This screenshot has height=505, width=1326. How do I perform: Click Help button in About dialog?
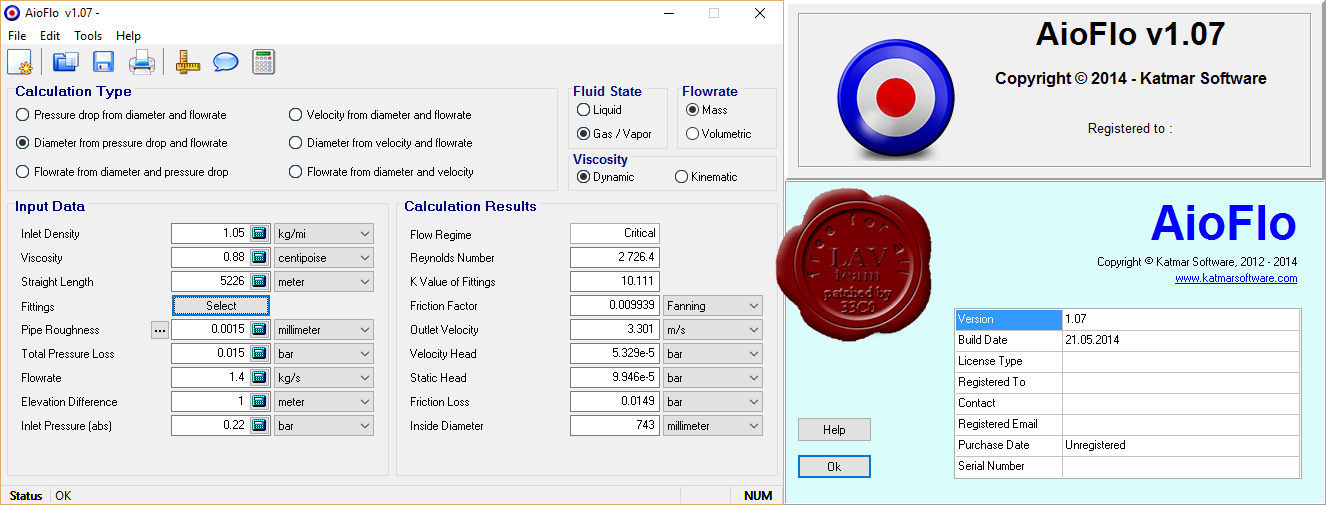[834, 430]
